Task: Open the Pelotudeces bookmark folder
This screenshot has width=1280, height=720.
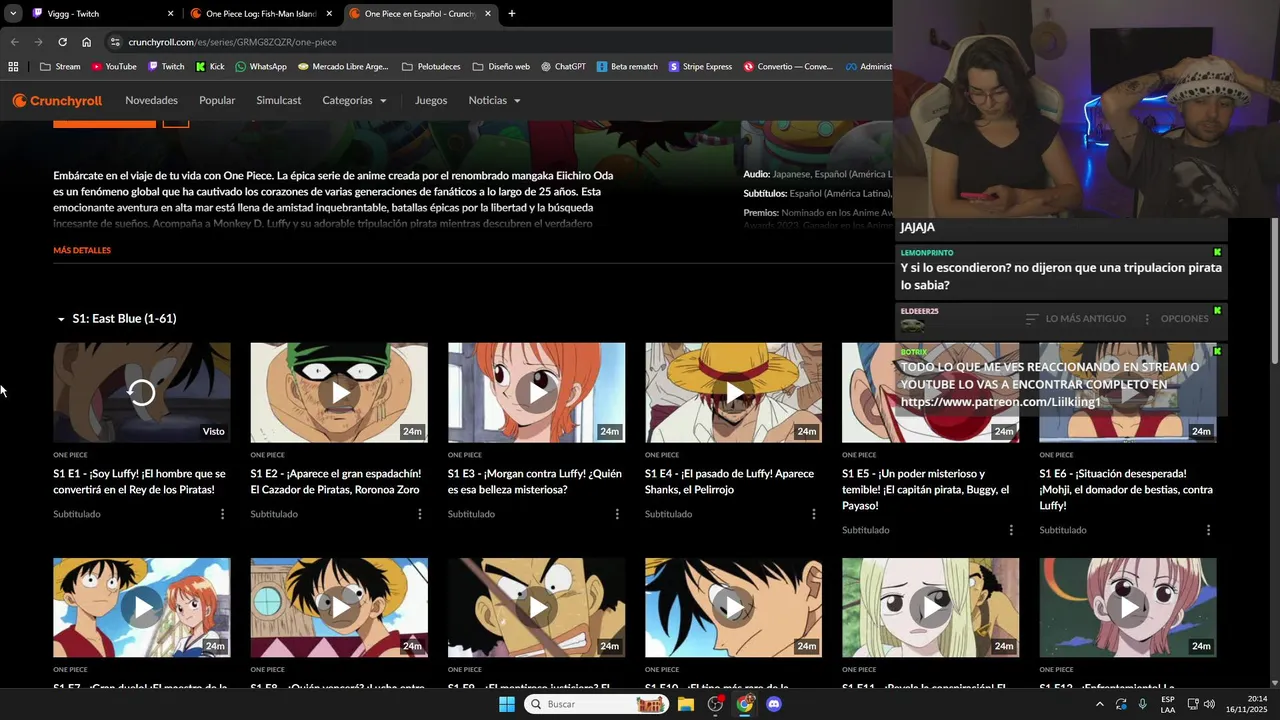Action: click(x=431, y=67)
